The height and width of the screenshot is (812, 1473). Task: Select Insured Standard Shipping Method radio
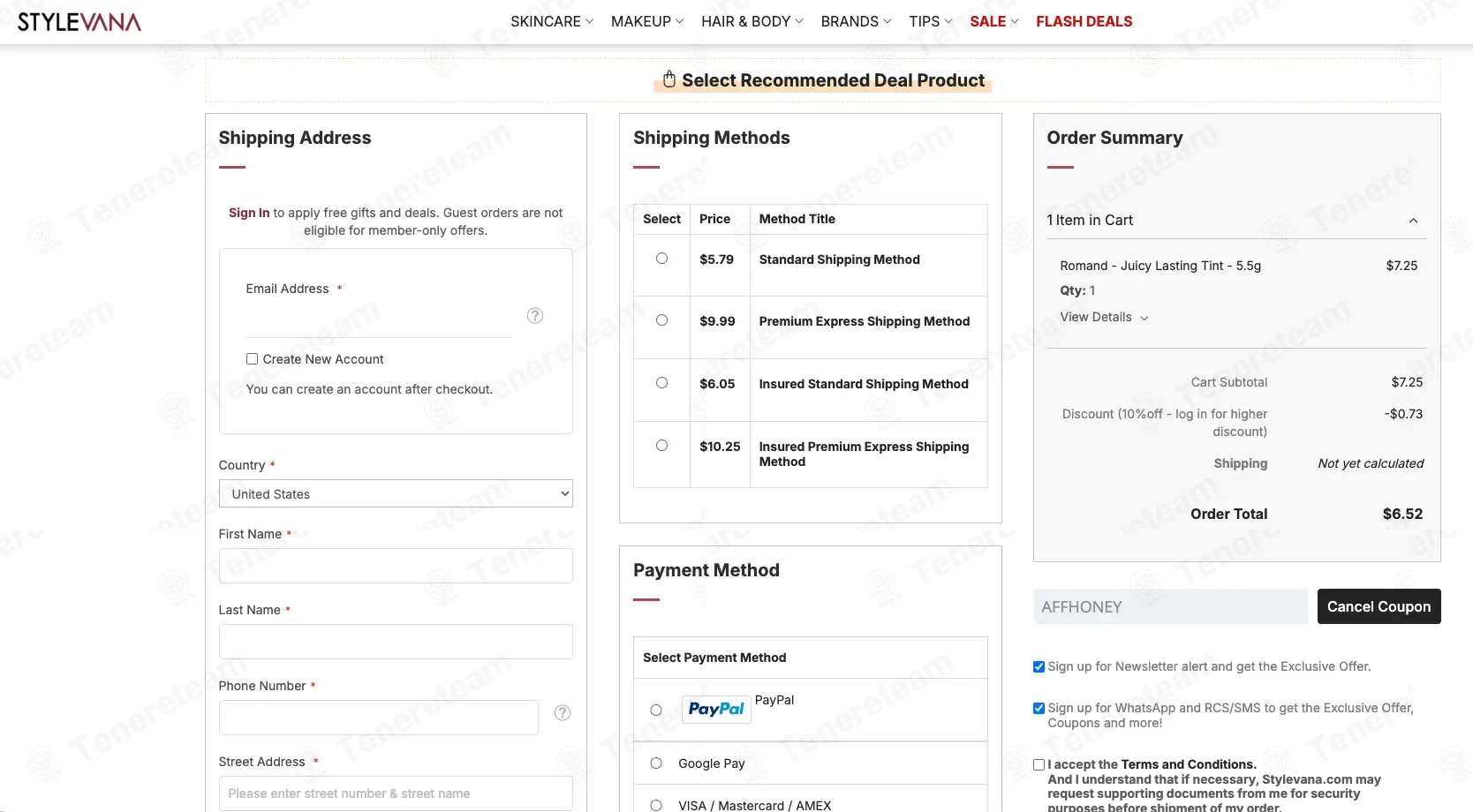pos(661,383)
